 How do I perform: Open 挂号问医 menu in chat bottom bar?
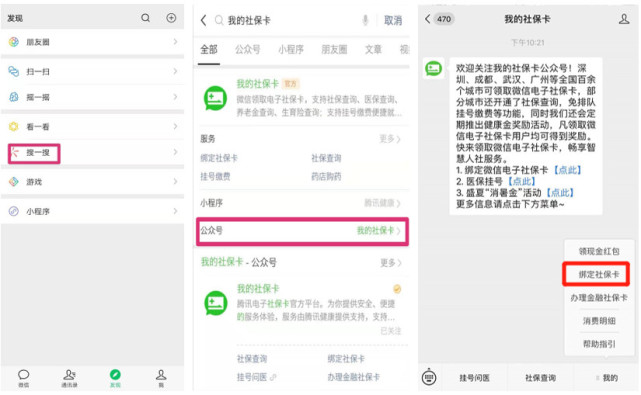474,378
